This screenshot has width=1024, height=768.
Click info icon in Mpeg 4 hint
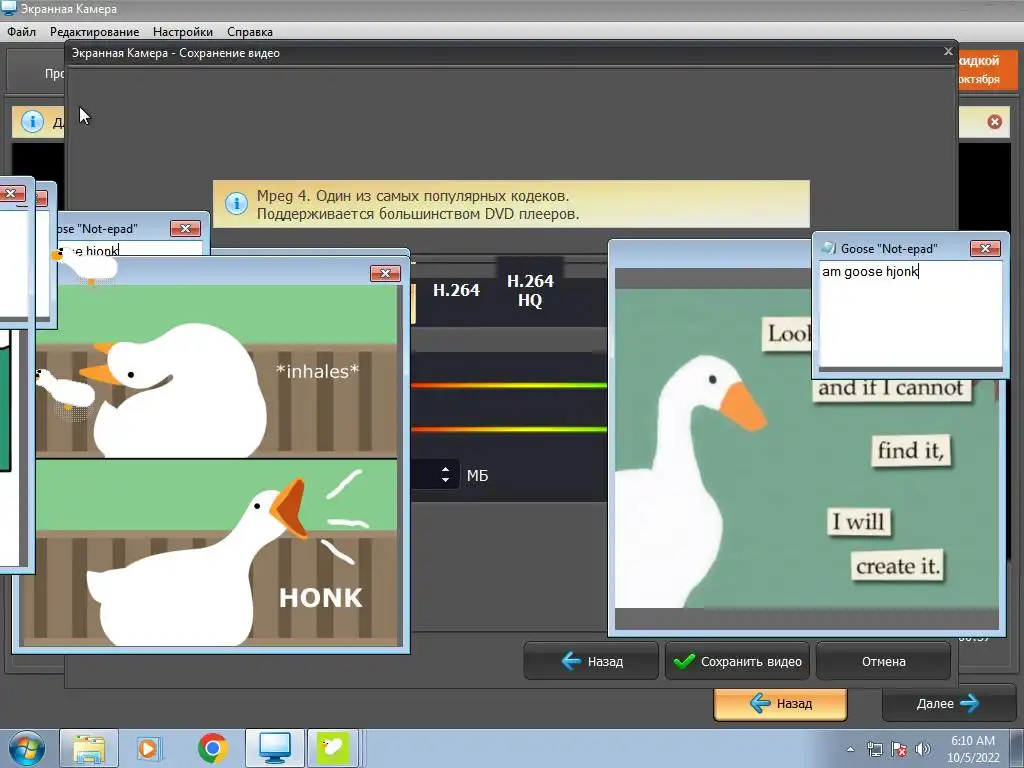(x=236, y=204)
